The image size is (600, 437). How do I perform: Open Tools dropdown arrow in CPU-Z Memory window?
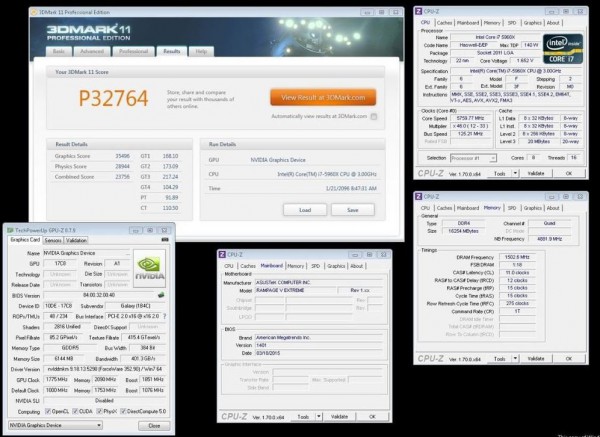pos(515,359)
